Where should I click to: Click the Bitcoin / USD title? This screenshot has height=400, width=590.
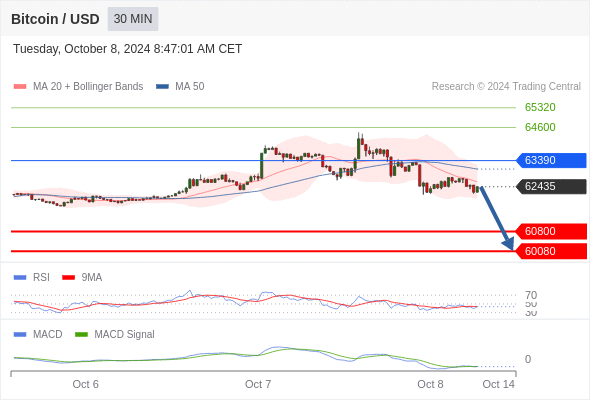click(55, 19)
